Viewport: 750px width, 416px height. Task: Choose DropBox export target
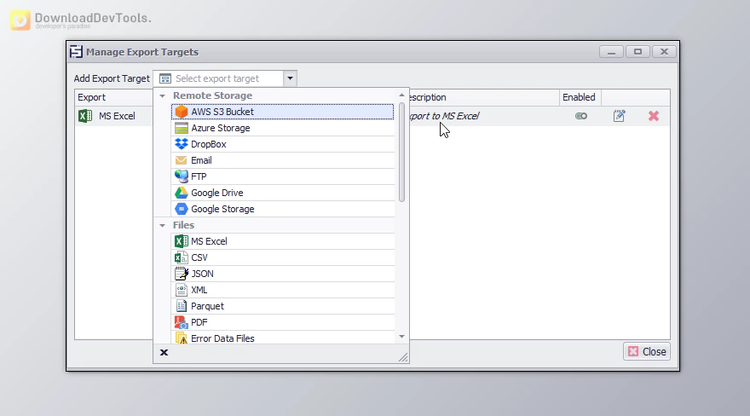click(x=282, y=144)
